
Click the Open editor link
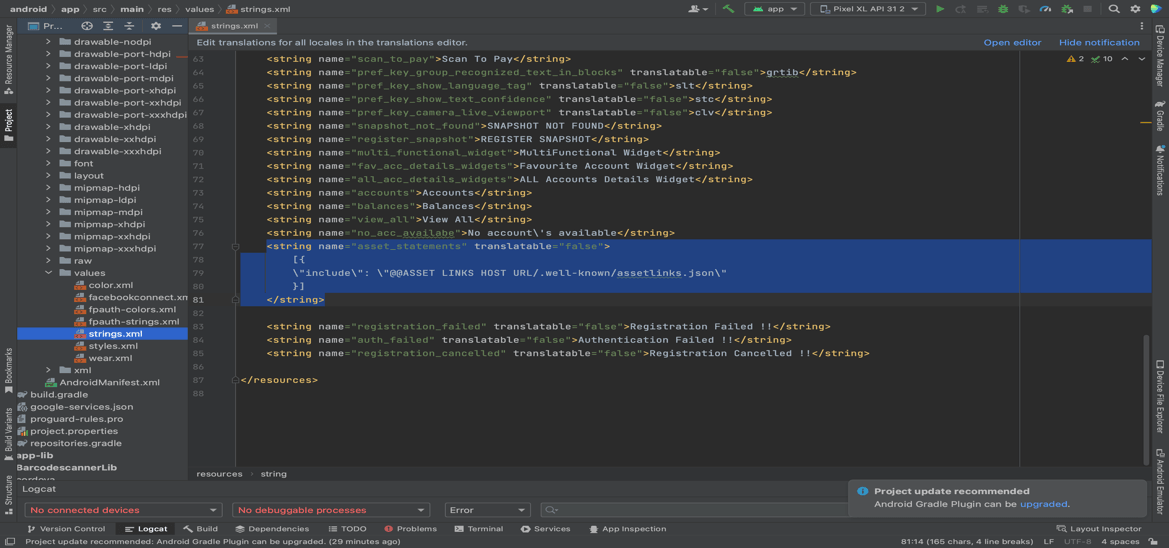(x=1012, y=43)
